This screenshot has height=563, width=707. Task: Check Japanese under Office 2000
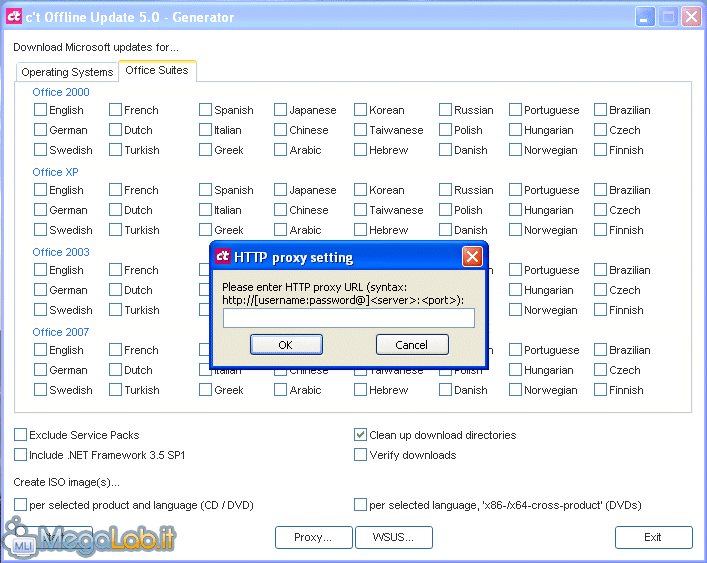(x=280, y=110)
